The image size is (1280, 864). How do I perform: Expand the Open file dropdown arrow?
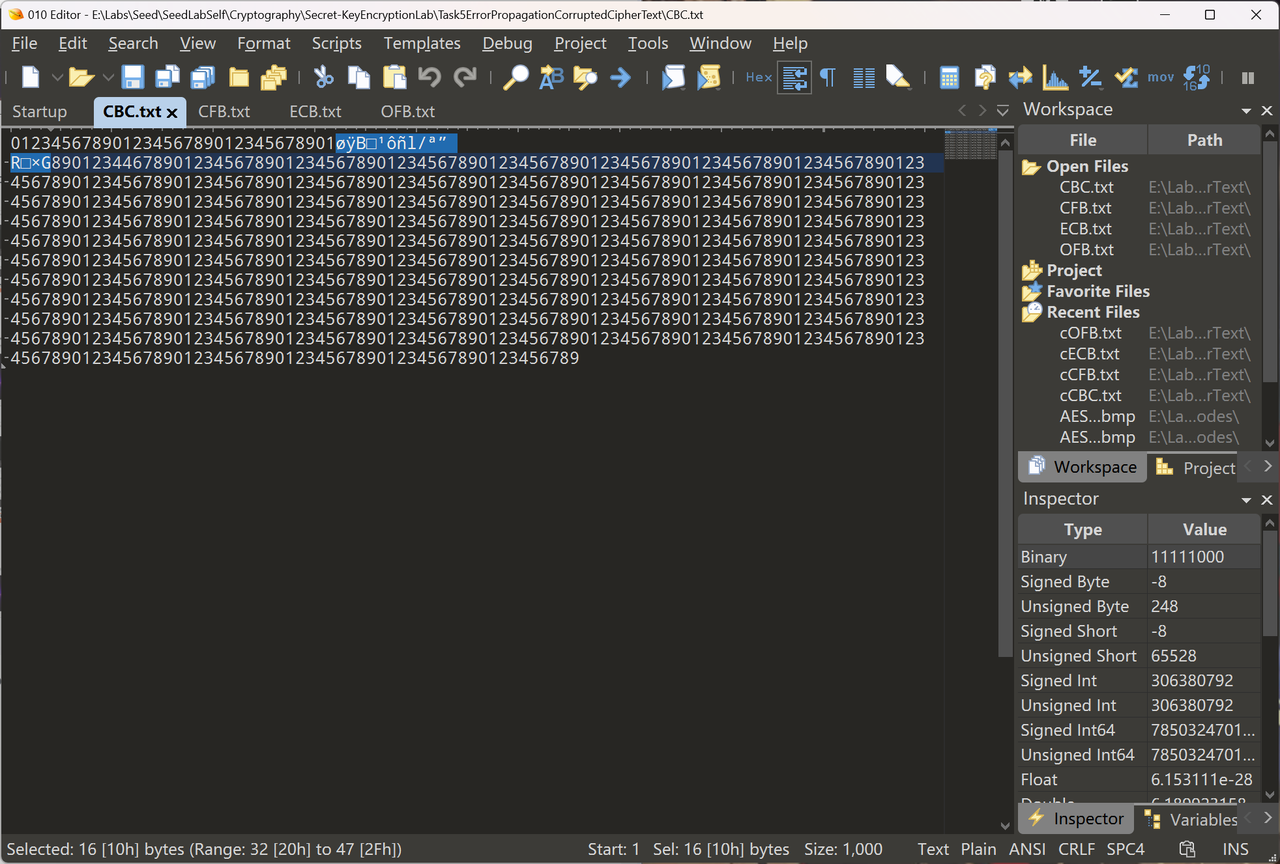click(107, 77)
